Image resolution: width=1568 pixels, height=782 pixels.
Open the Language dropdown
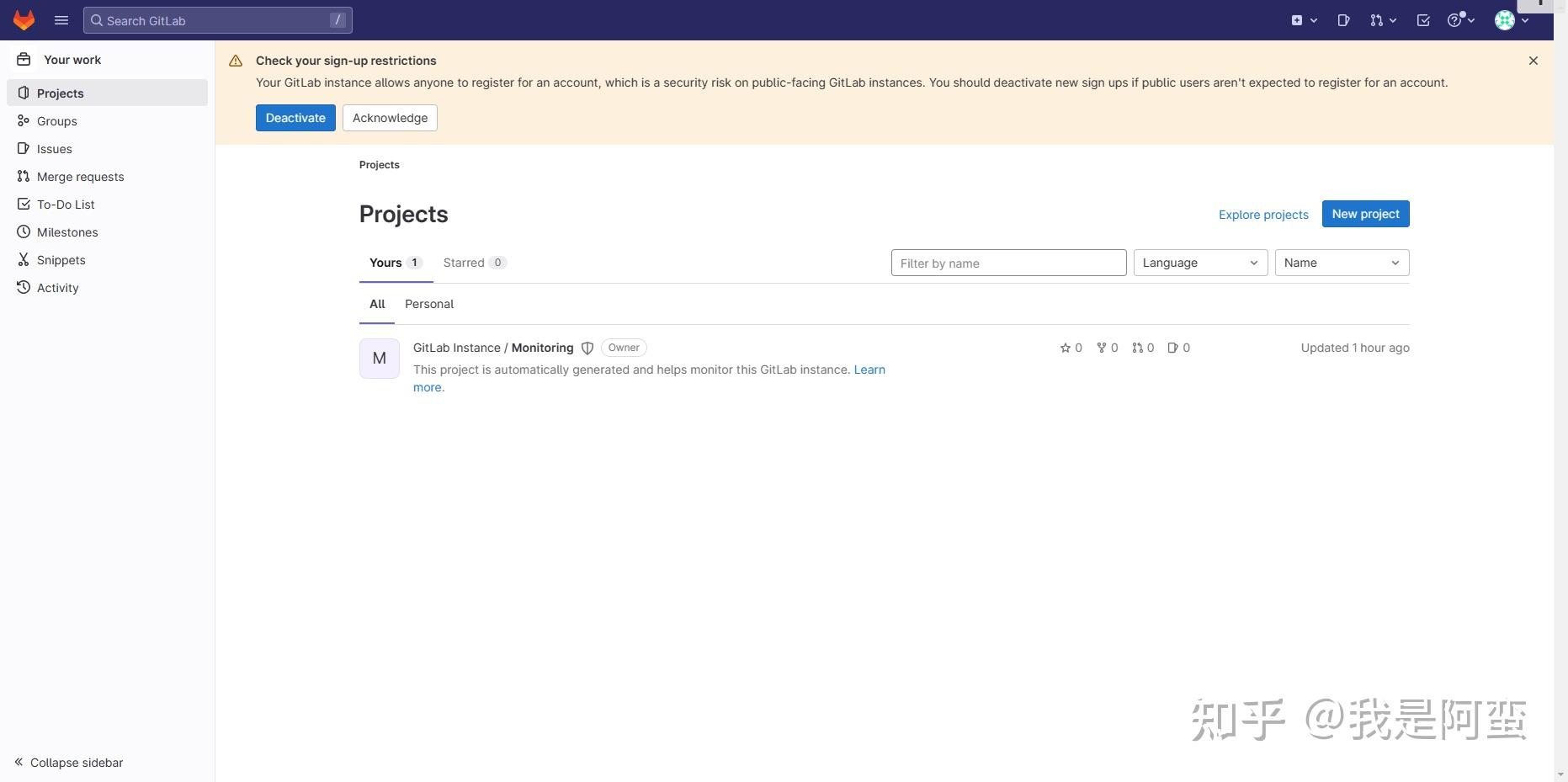coord(1200,263)
